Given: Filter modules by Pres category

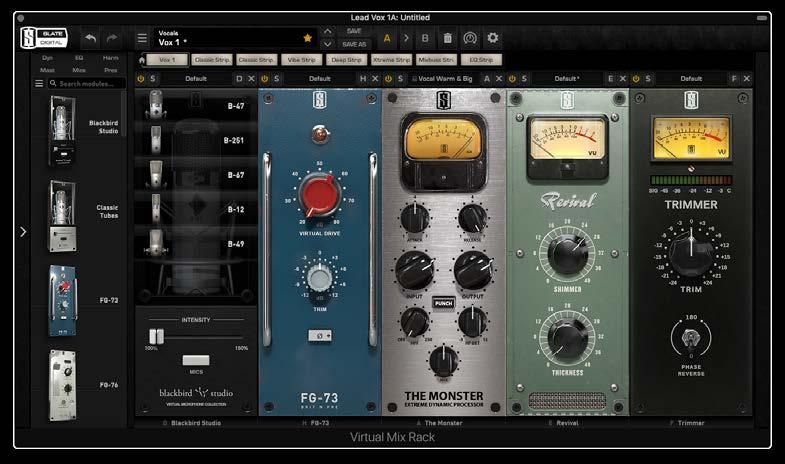Looking at the screenshot, I should (111, 70).
